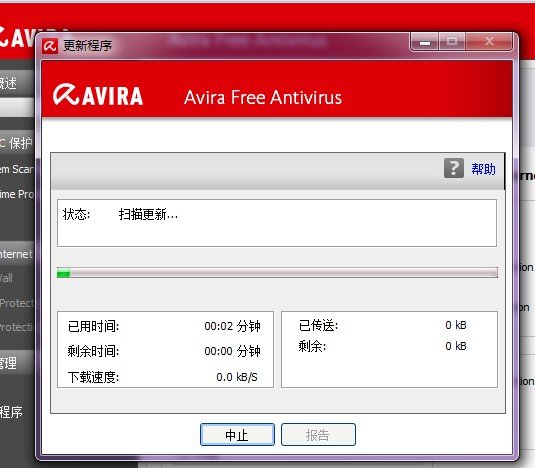This screenshot has height=468, width=535.
Task: Select the 已用时间 00:02 分钟 value
Action: click(x=232, y=326)
